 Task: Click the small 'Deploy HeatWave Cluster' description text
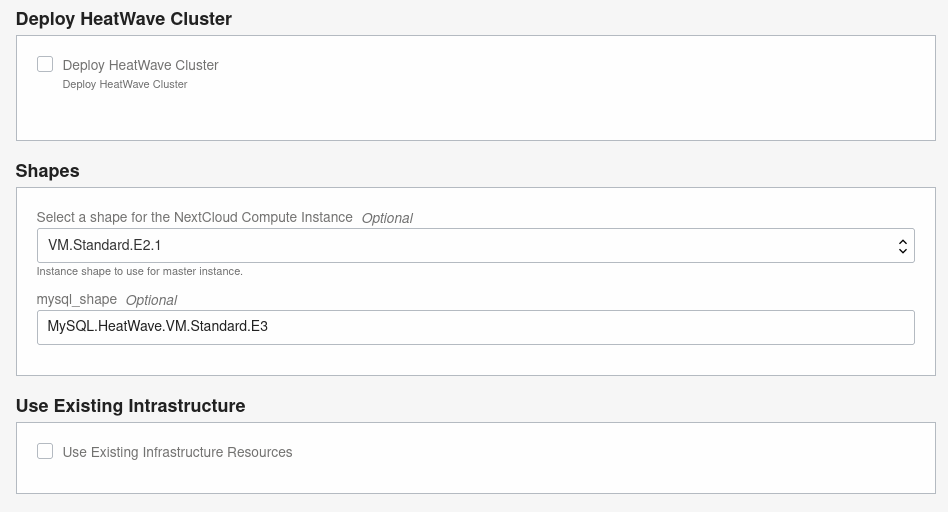[125, 84]
